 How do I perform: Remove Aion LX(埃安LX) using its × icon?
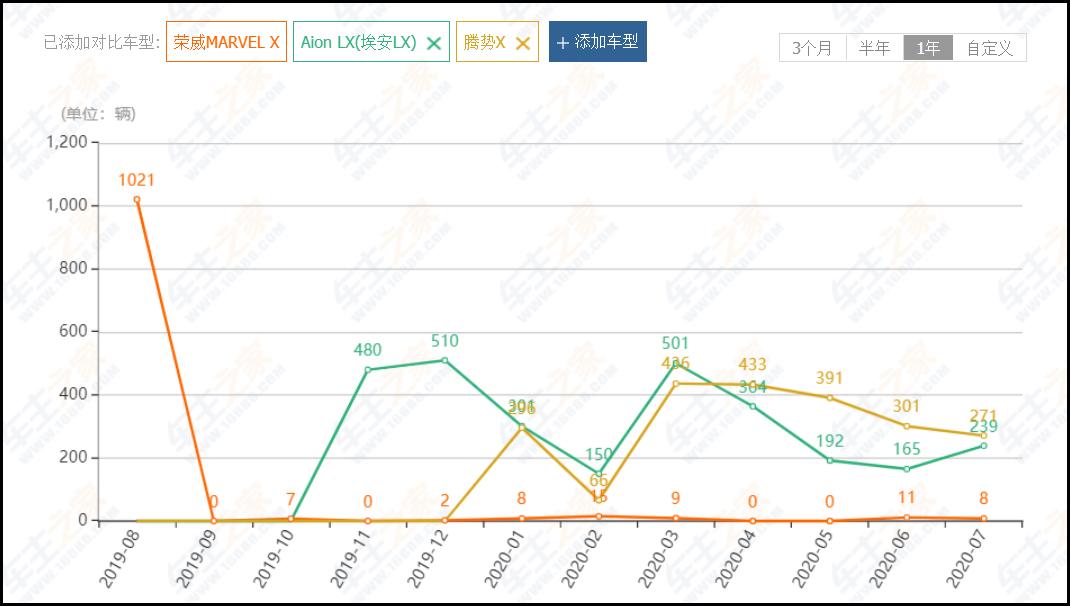point(433,42)
